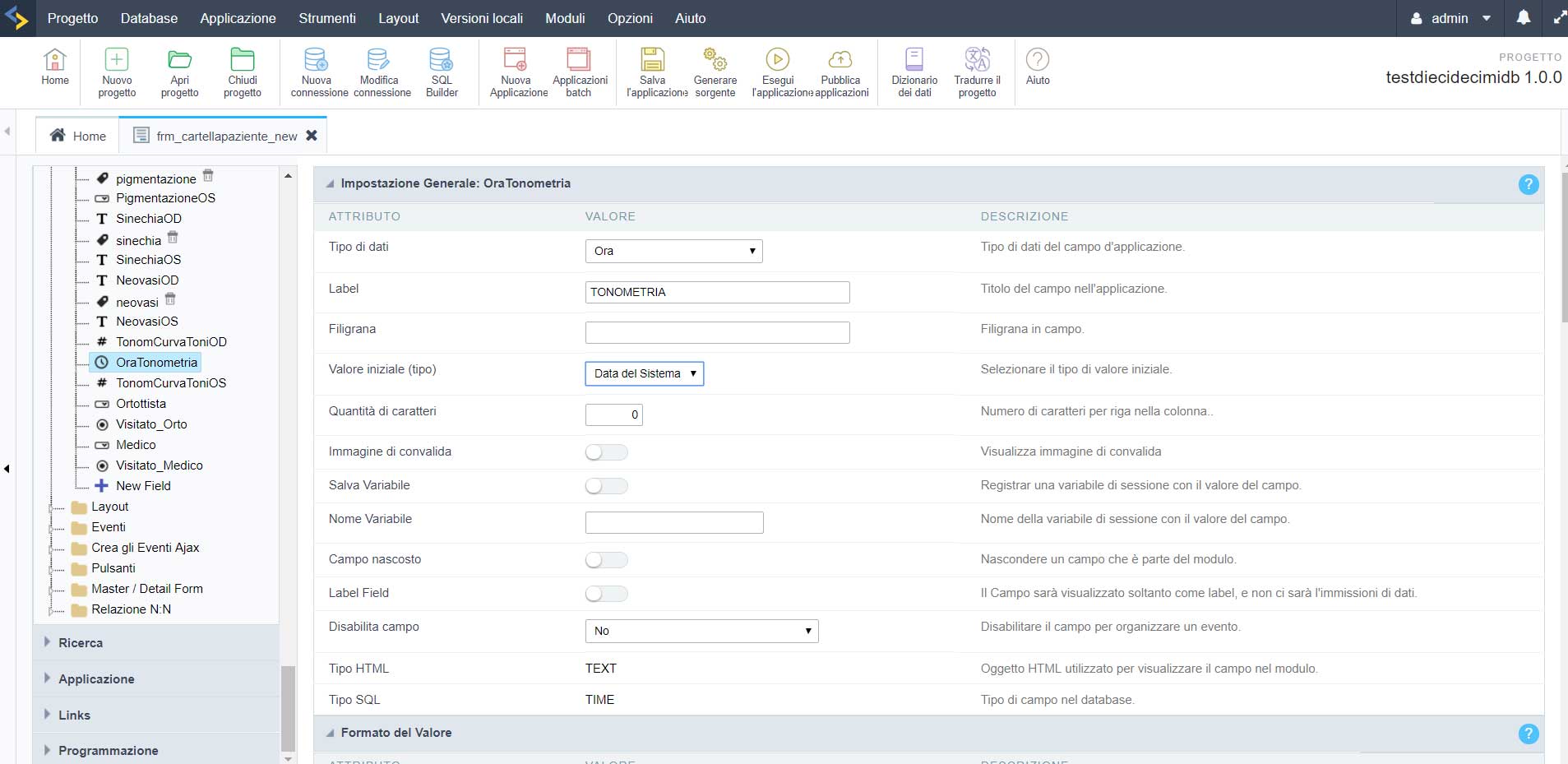Expand the Programmazione sidebar section
The image size is (1568, 764).
pos(156,750)
